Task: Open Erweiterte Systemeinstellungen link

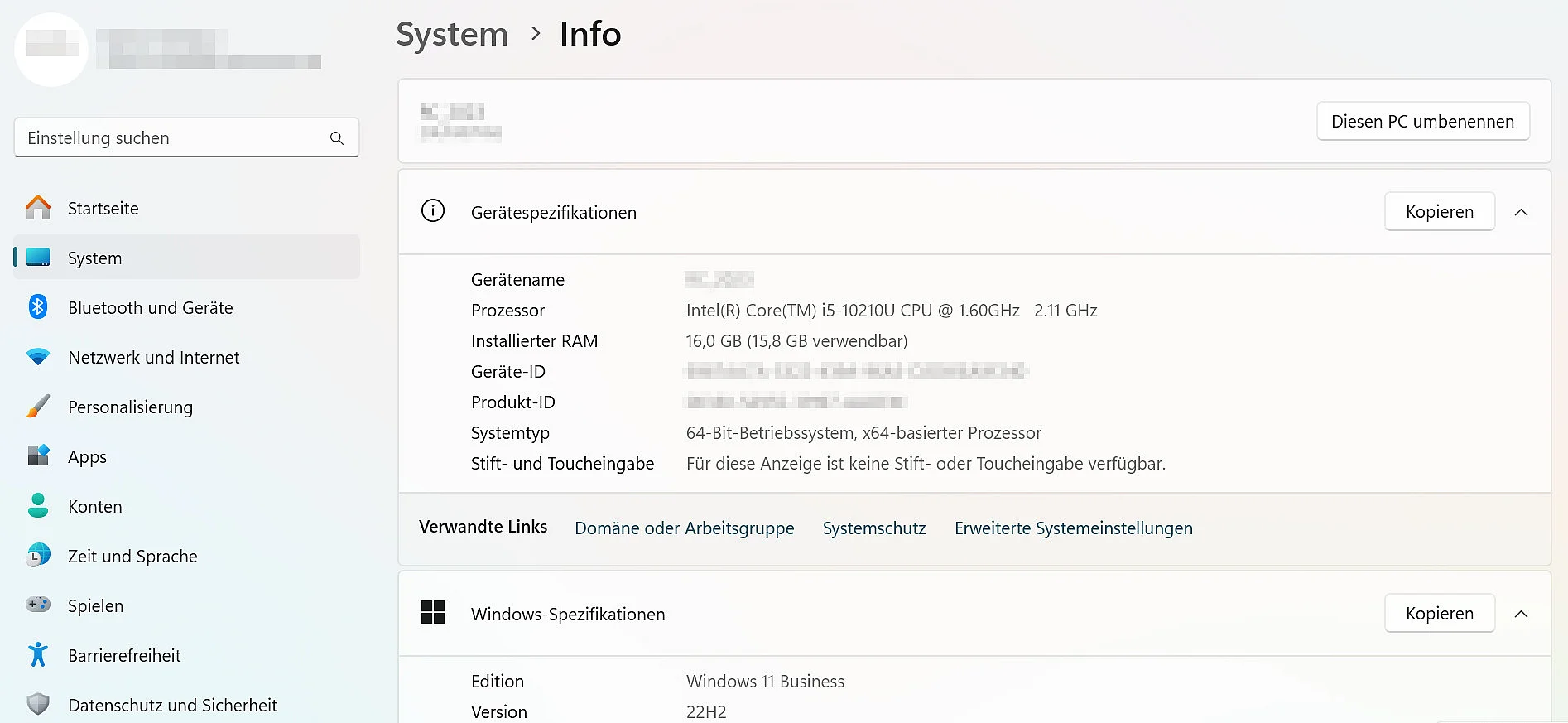Action: pos(1073,528)
